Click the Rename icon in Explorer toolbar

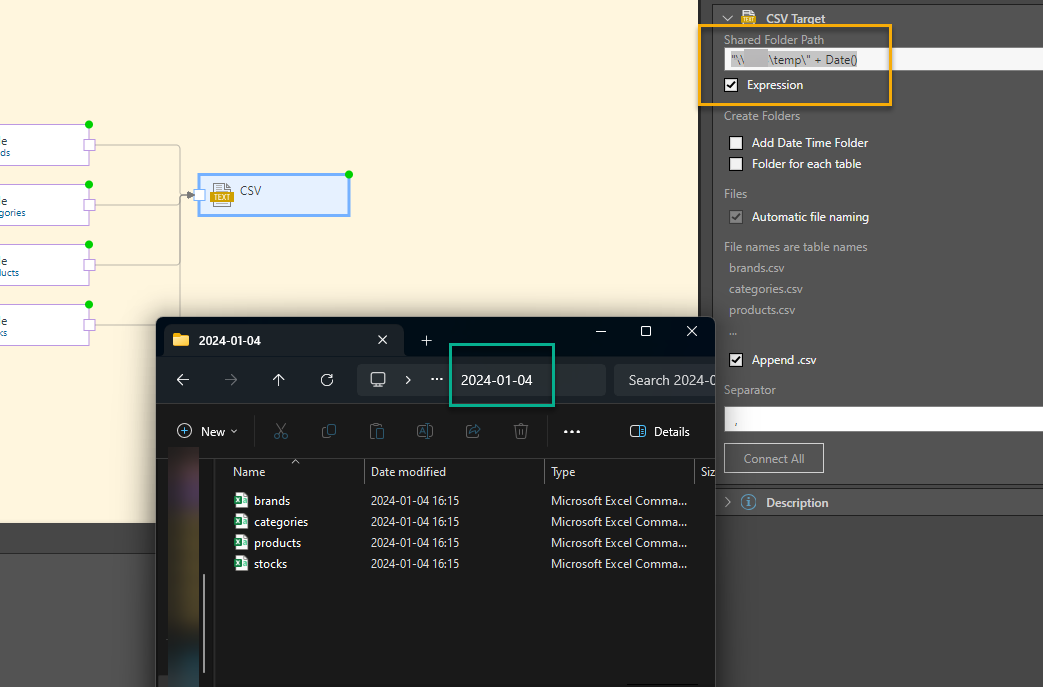pos(425,431)
